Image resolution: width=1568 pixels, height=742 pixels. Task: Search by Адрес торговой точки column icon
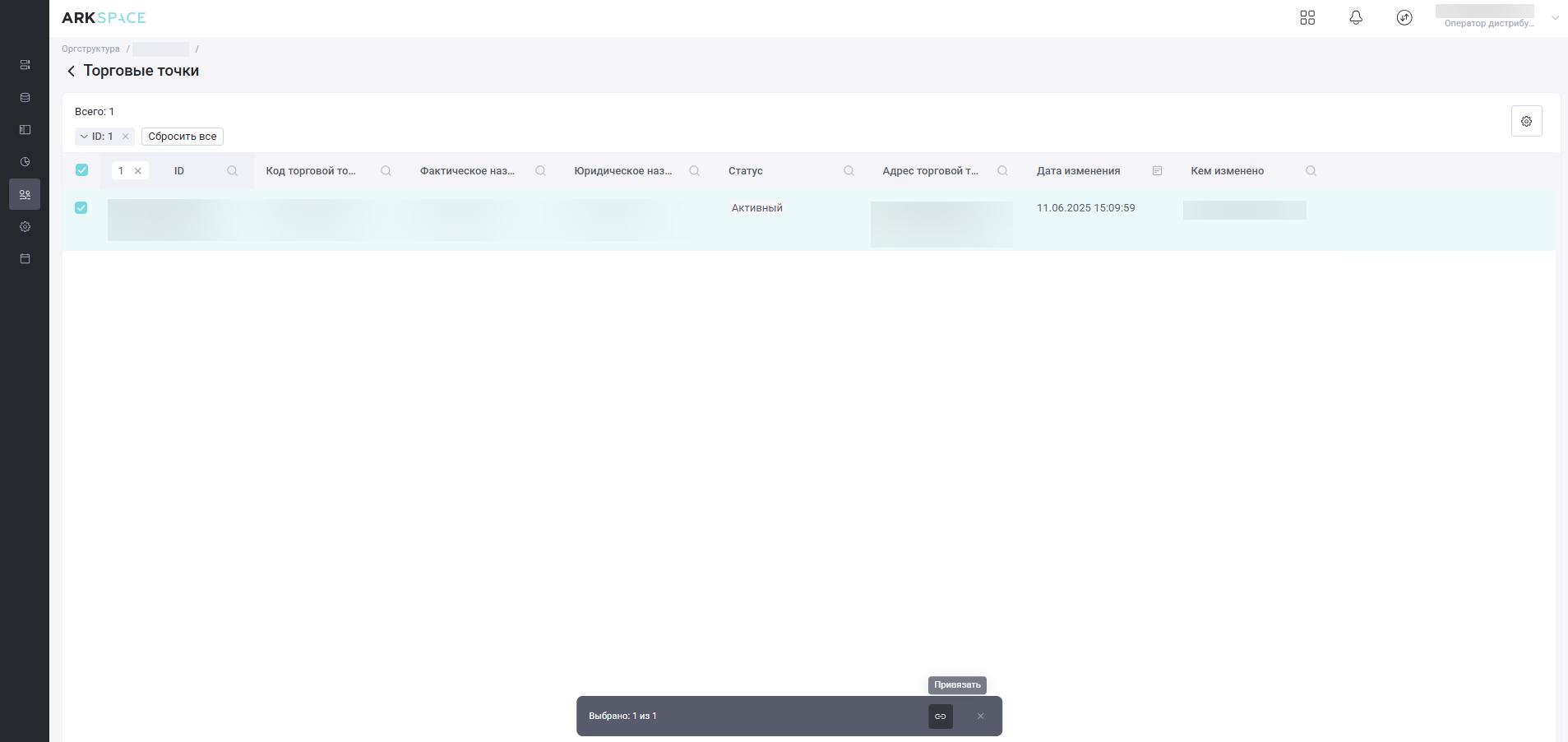tap(1002, 171)
